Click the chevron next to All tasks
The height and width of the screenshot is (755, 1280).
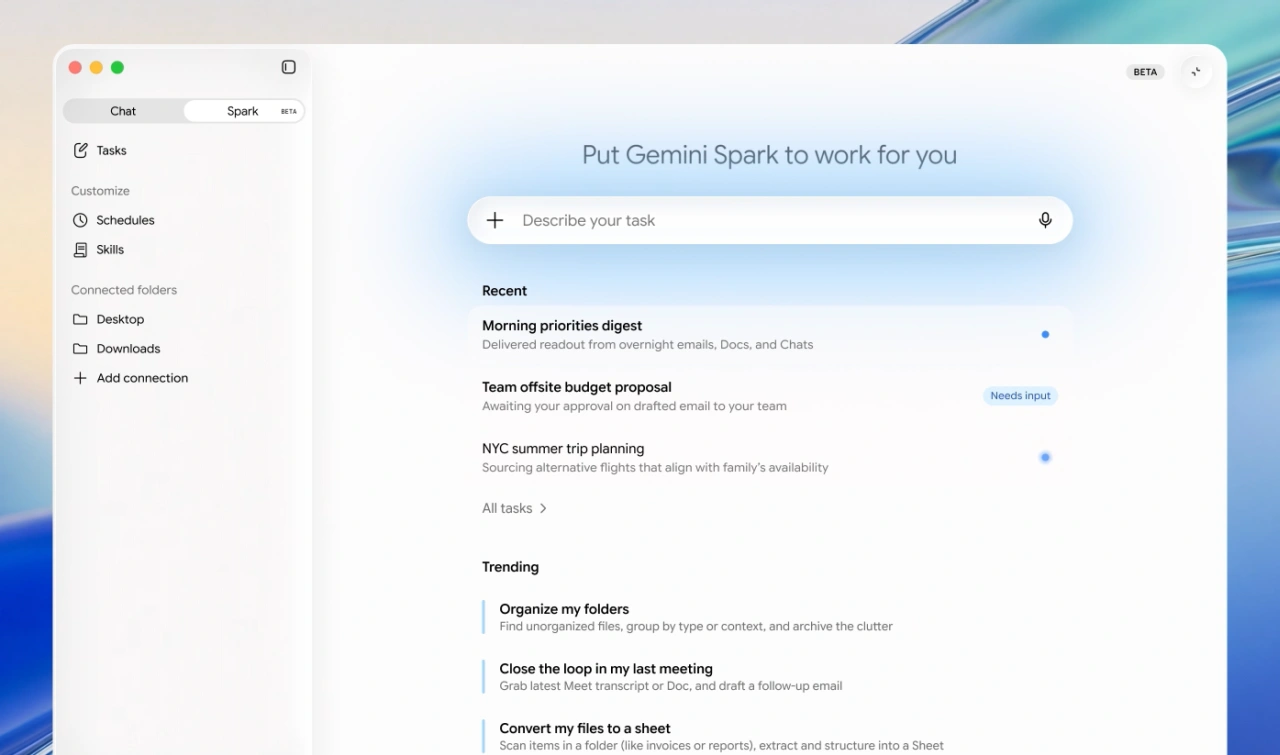543,508
